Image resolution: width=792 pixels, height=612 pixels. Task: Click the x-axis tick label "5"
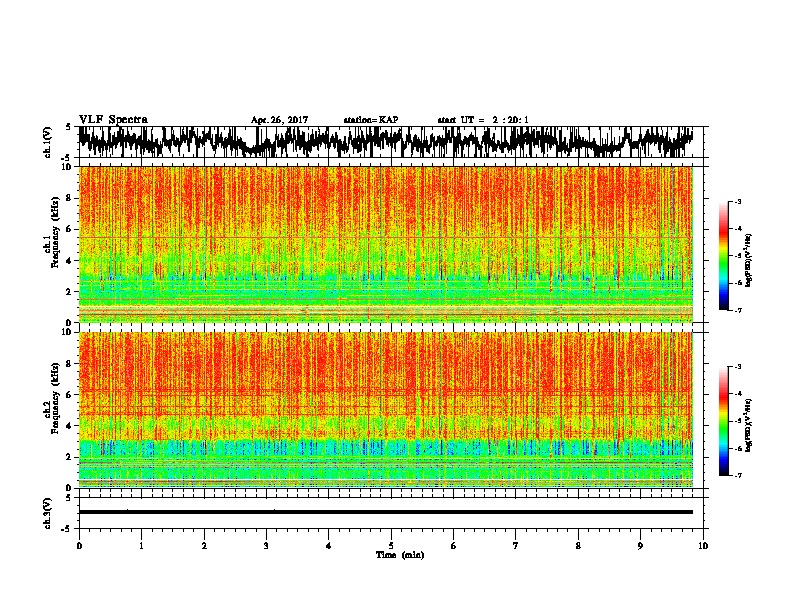[x=391, y=546]
